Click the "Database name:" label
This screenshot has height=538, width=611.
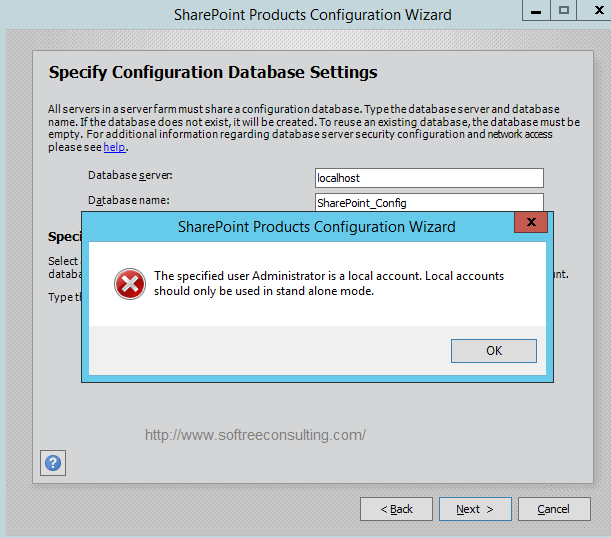pos(129,200)
